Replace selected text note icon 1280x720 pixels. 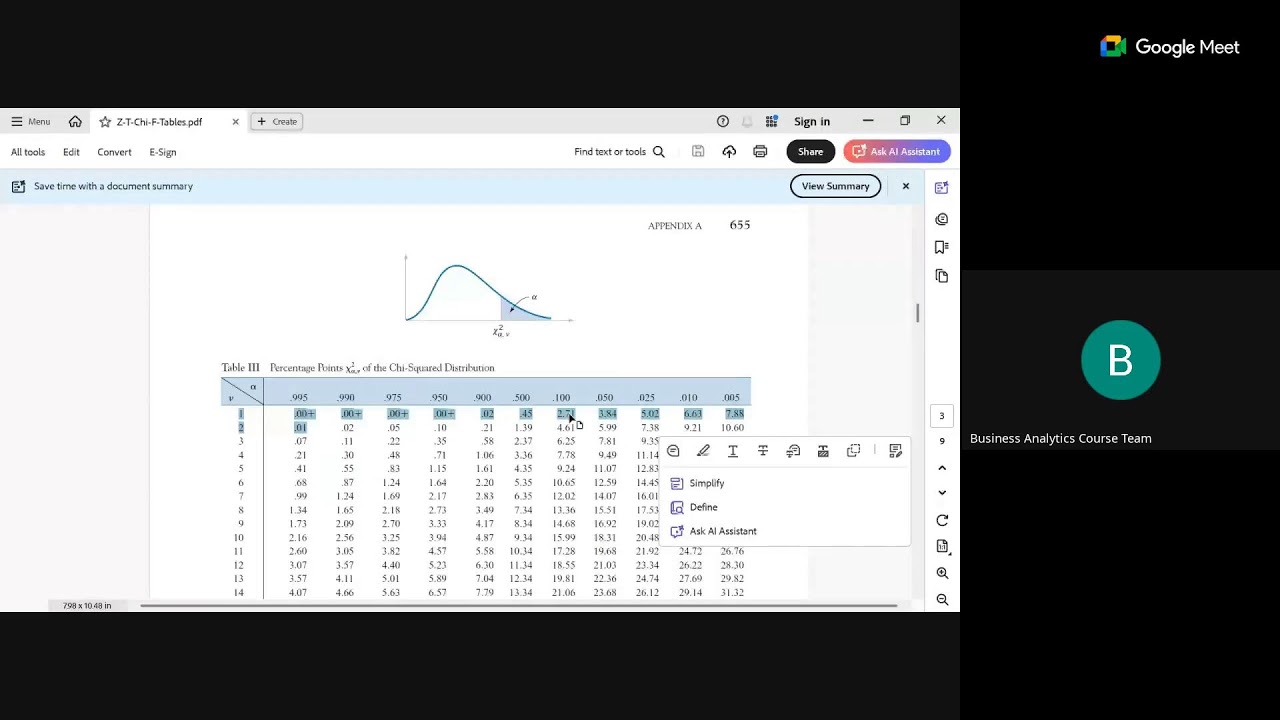coord(793,451)
